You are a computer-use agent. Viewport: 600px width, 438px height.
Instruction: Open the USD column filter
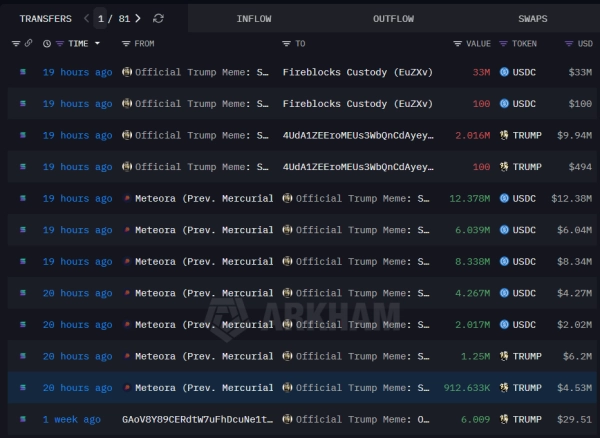(568, 44)
